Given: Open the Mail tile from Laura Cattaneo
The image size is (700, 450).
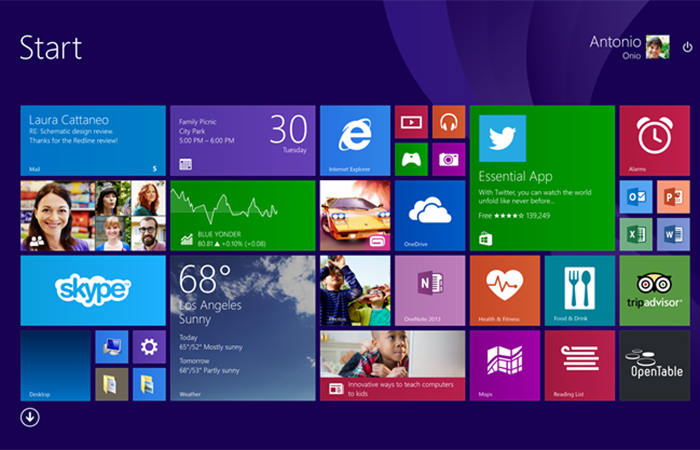Looking at the screenshot, I should [93, 141].
